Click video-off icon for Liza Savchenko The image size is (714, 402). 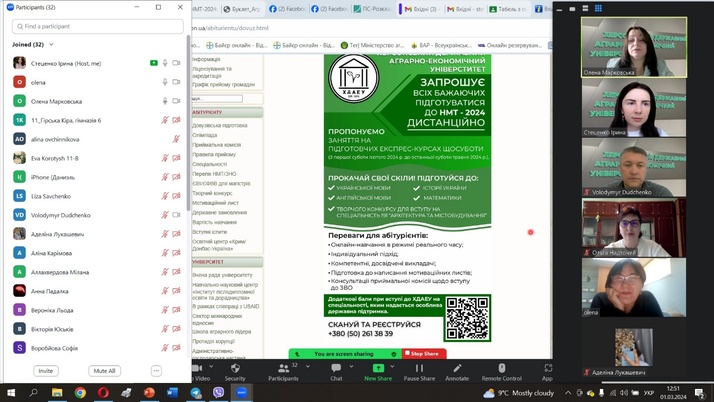pyautogui.click(x=176, y=196)
